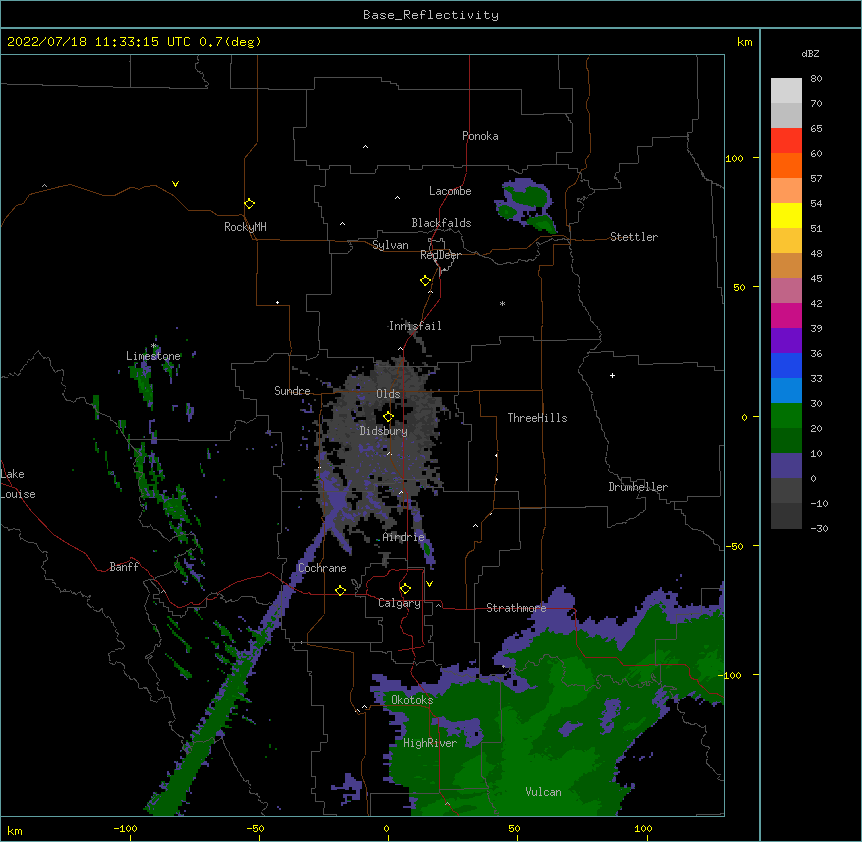Screen dimensions: 862x842
Task: Click the -50 tick on the horizontal axis
Action: pos(255,828)
